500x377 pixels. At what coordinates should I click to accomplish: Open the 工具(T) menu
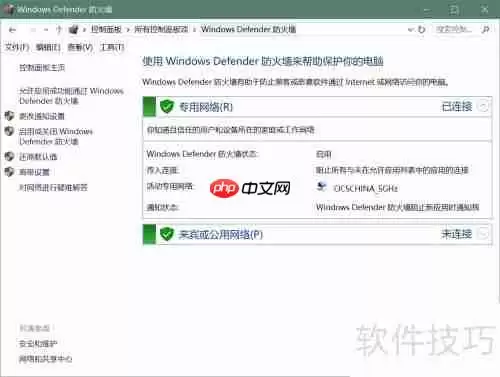tap(112, 47)
